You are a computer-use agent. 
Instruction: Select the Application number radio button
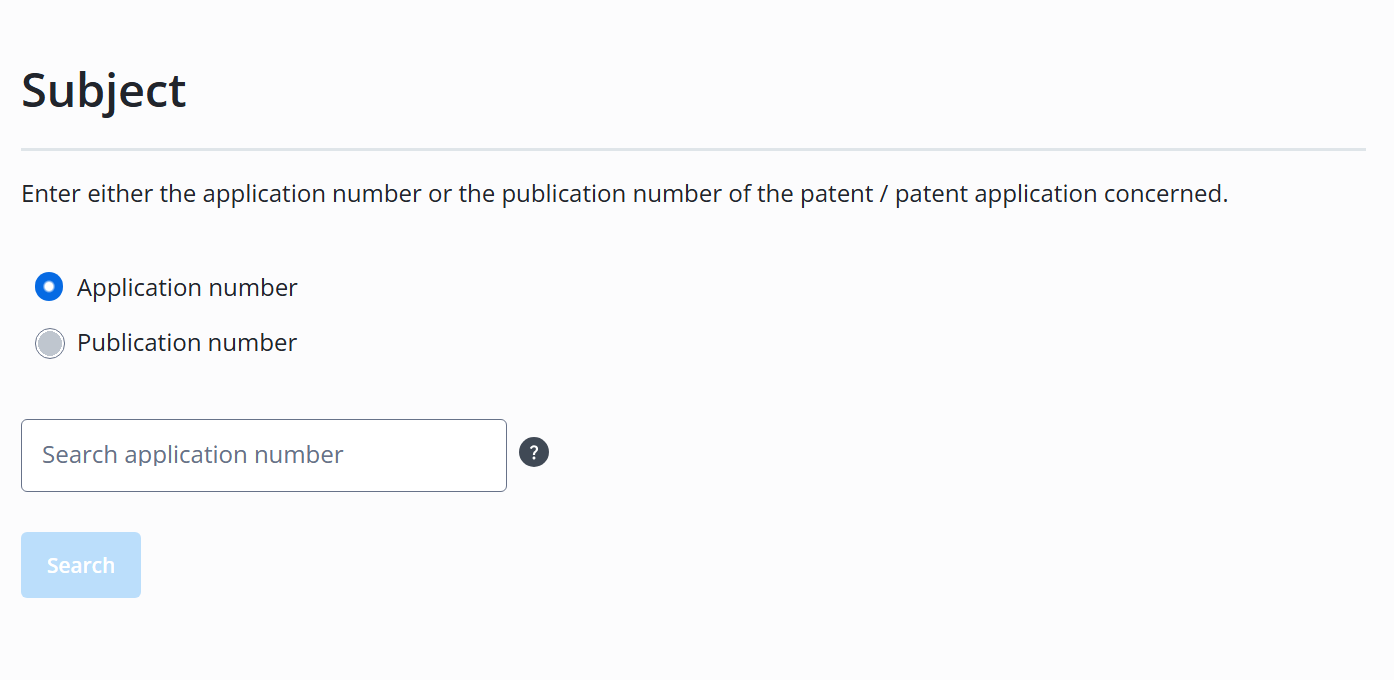49,288
